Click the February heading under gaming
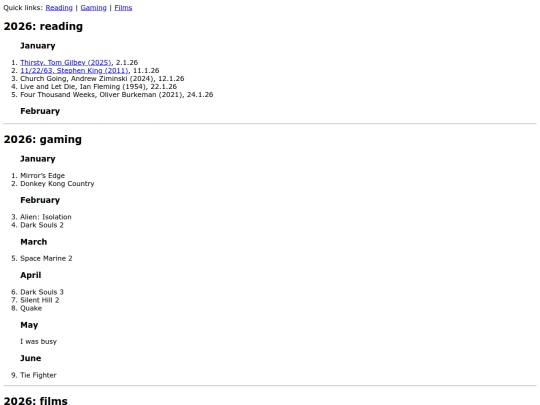The image size is (540, 405). [x=40, y=200]
